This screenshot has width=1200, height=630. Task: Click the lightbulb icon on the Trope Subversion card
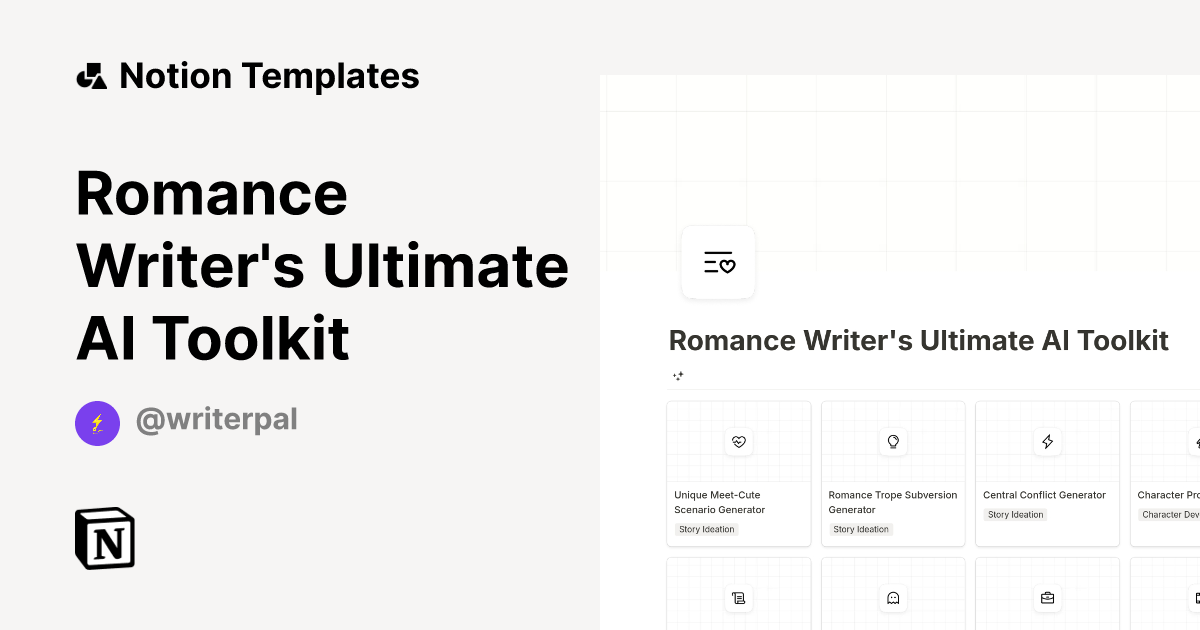tap(893, 441)
